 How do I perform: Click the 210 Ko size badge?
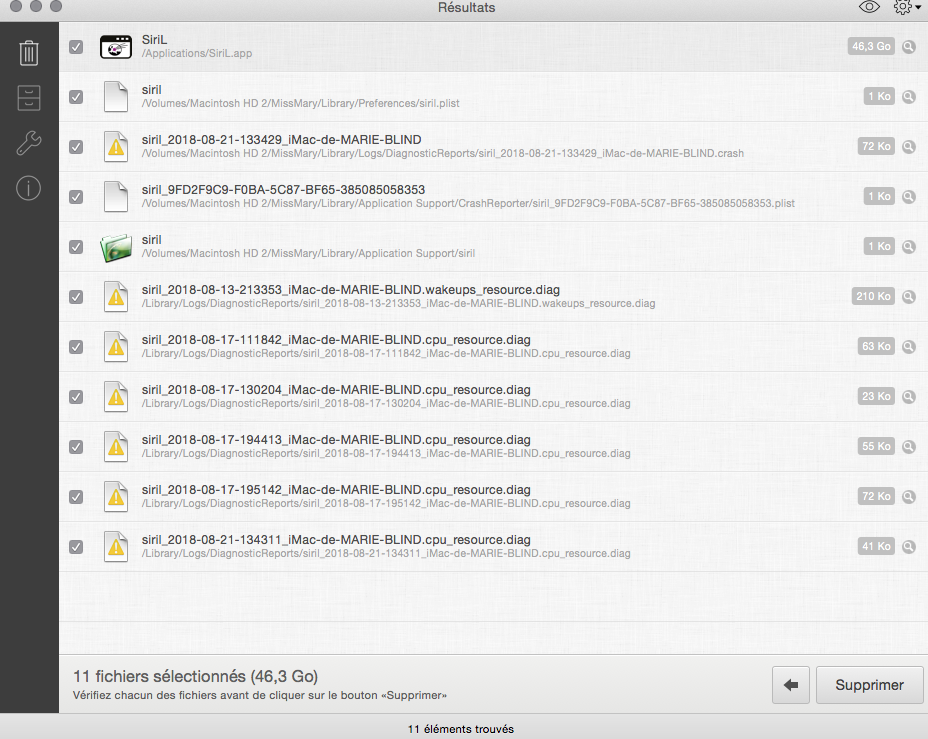pos(873,296)
